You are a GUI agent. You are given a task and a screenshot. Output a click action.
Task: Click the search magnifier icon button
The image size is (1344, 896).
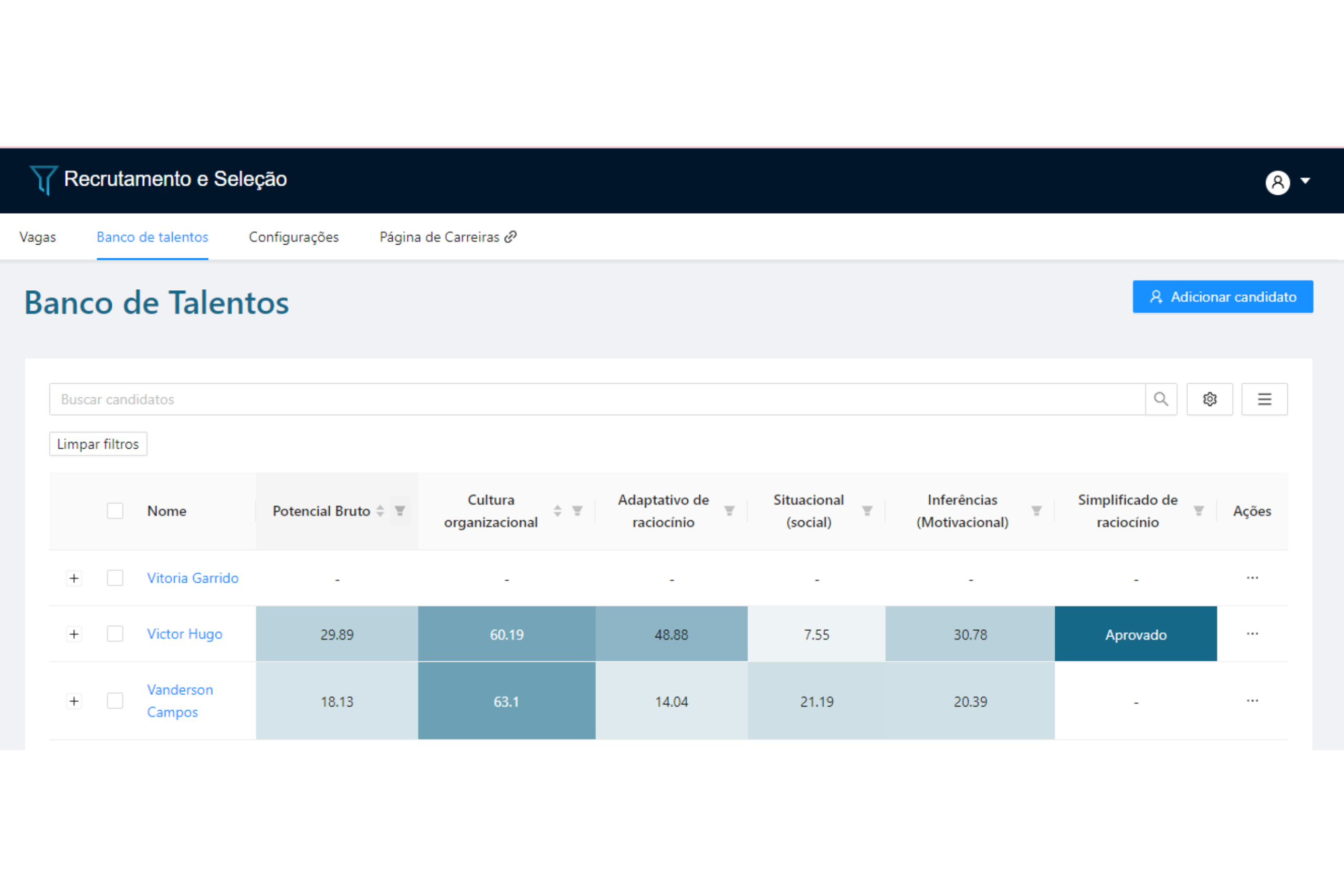click(x=1161, y=399)
